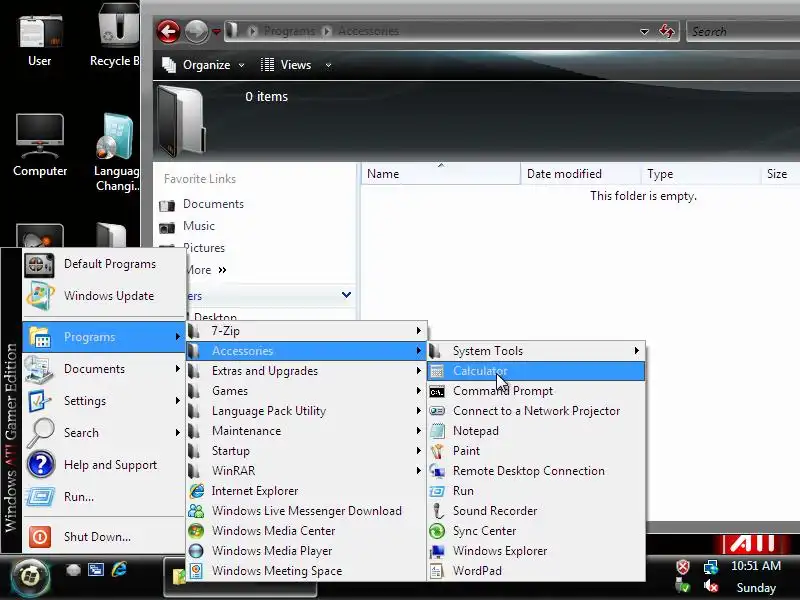Click the Start orb button
The width and height of the screenshot is (800, 600).
(x=31, y=577)
